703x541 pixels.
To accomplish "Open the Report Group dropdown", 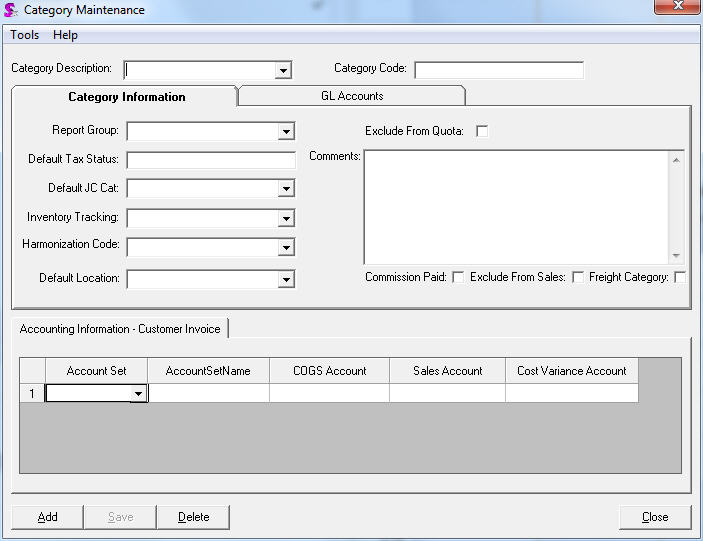I will 286,131.
